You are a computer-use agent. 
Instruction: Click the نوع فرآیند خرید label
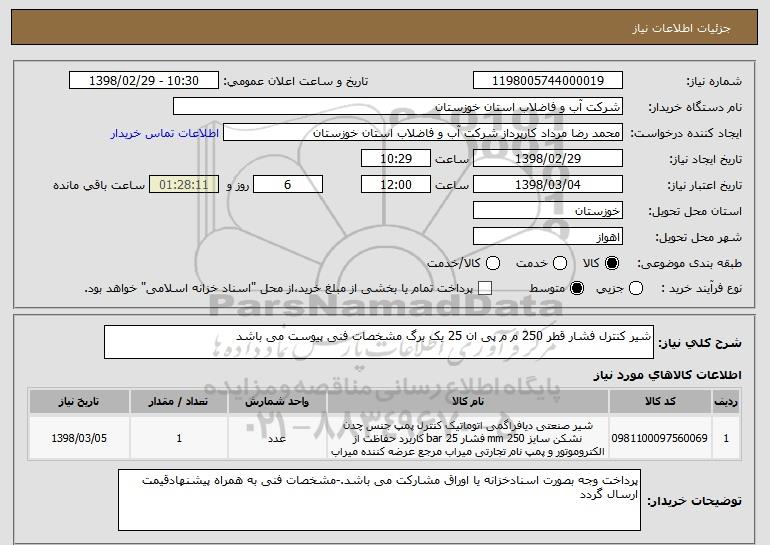click(x=702, y=289)
